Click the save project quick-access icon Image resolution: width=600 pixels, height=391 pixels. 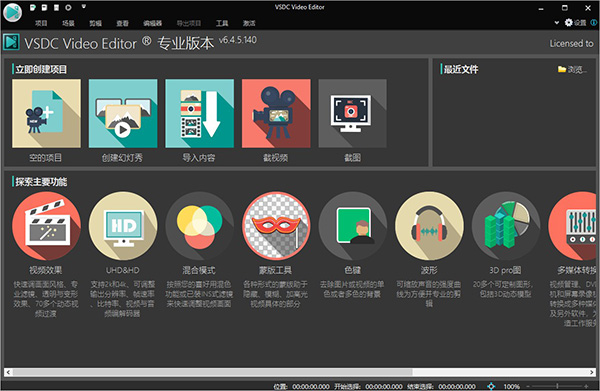(x=44, y=7)
